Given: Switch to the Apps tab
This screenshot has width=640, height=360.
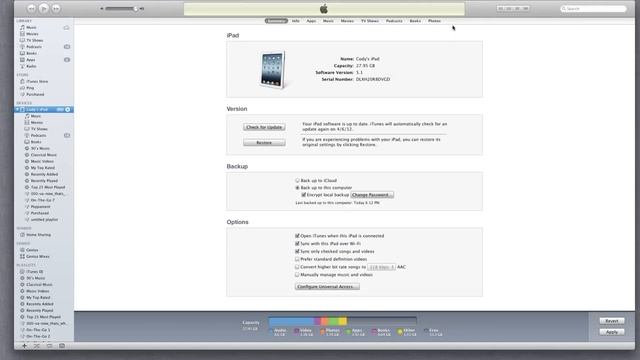Looking at the screenshot, I should pos(311,21).
